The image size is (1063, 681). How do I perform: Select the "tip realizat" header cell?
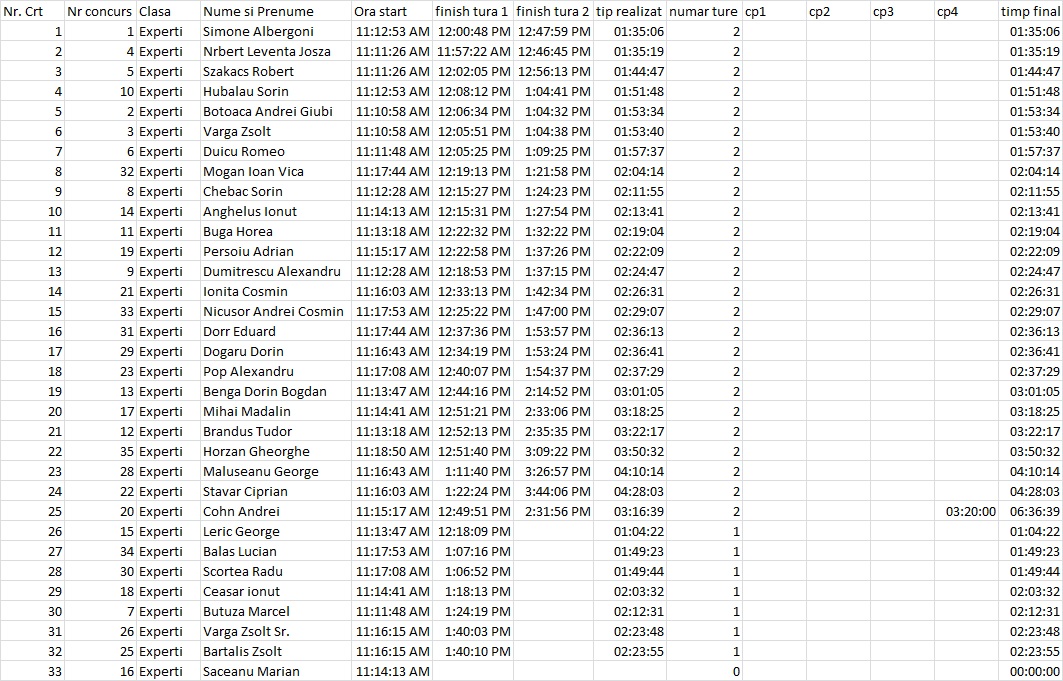click(x=629, y=11)
